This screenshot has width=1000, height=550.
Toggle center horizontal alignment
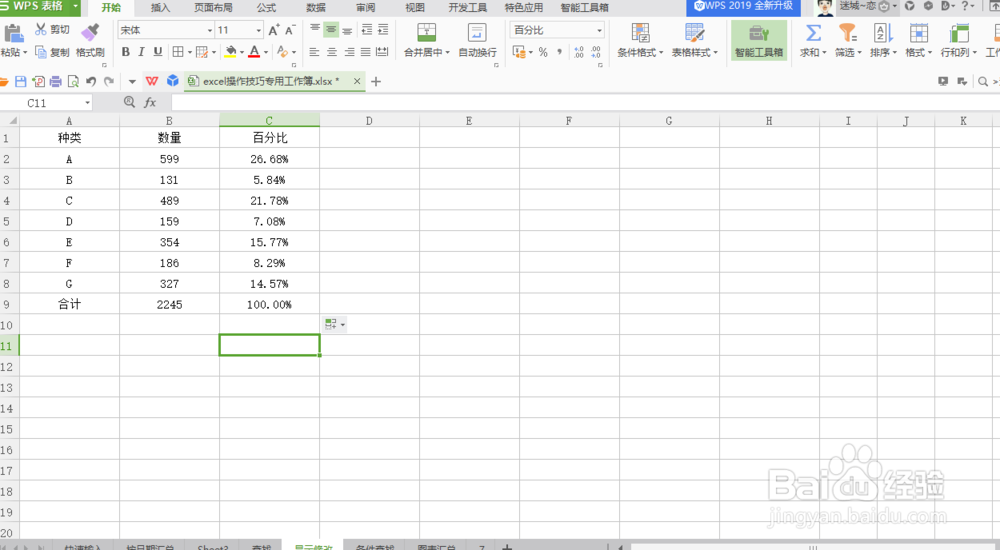pos(332,52)
